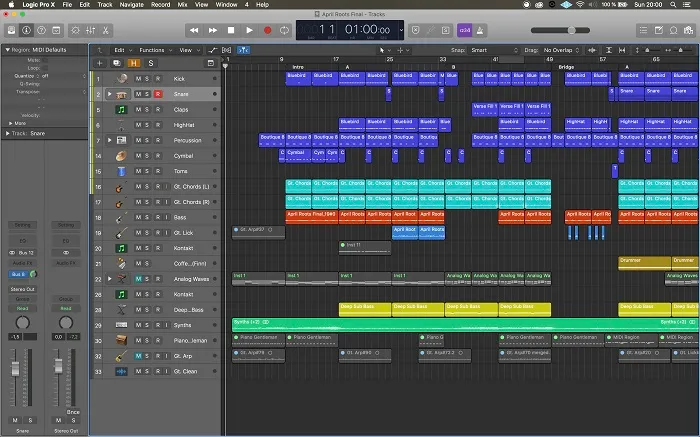700x437 pixels.
Task: Open the Mix menu
Action: click(183, 4)
